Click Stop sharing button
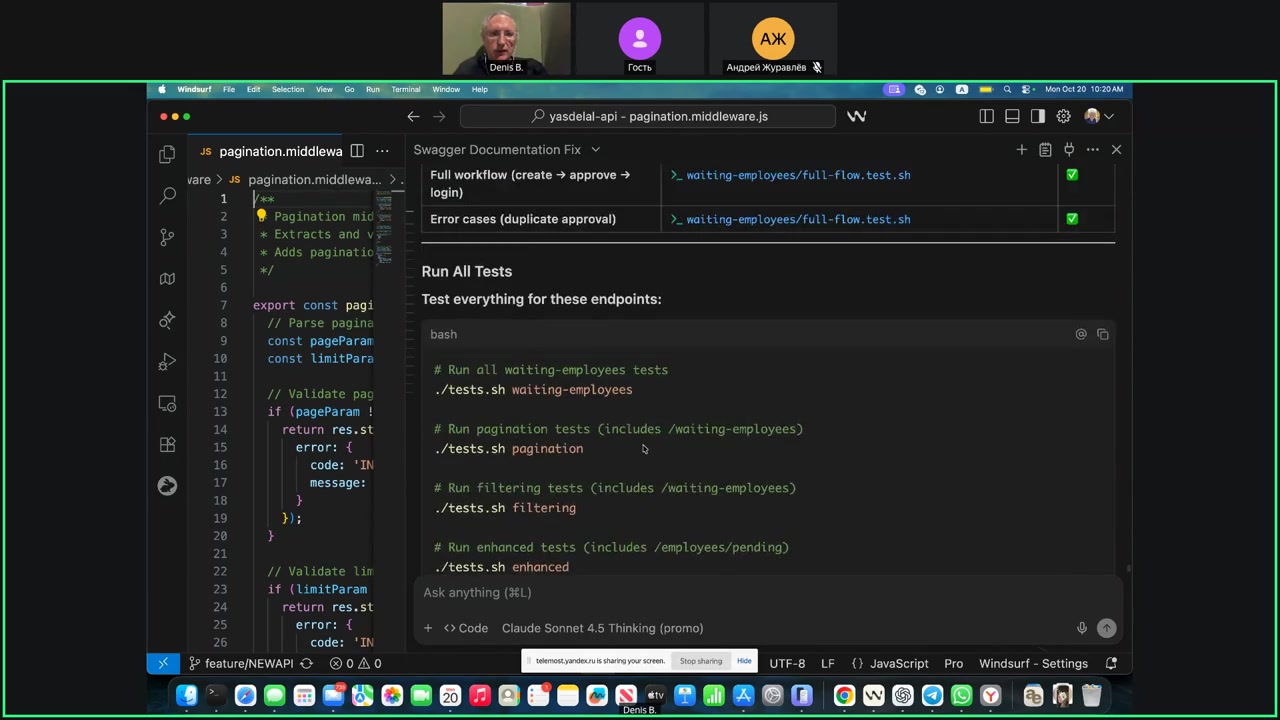Screen dimensions: 1280x720 (701, 661)
